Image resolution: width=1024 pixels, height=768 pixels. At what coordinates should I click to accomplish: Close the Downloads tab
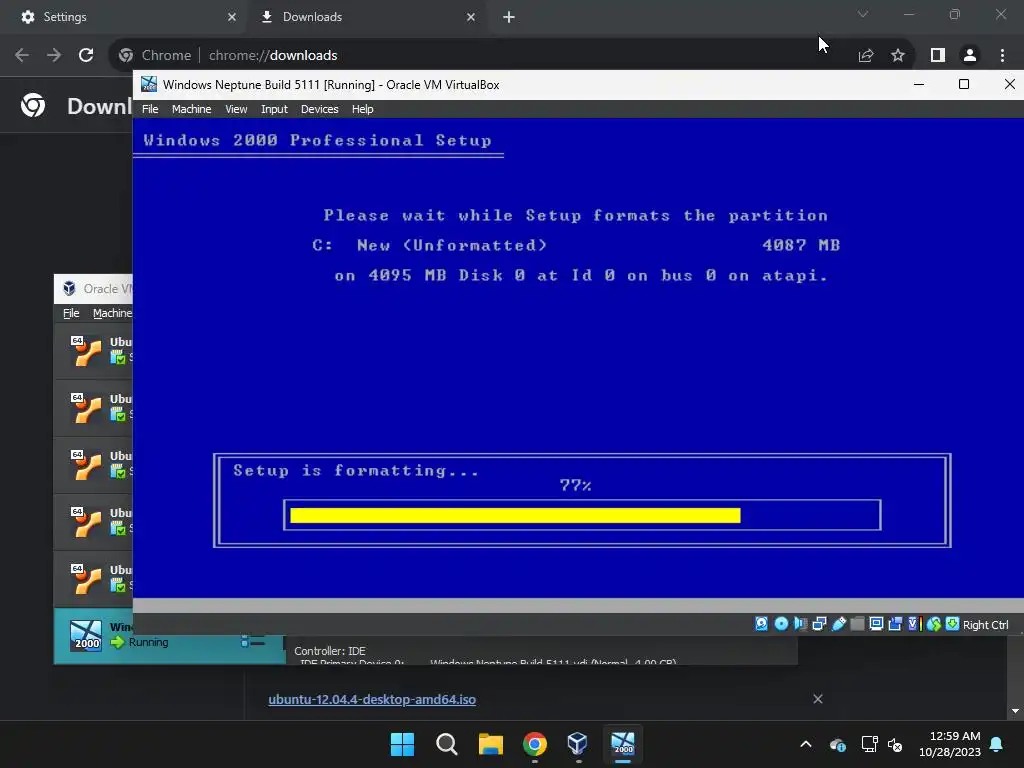471,17
